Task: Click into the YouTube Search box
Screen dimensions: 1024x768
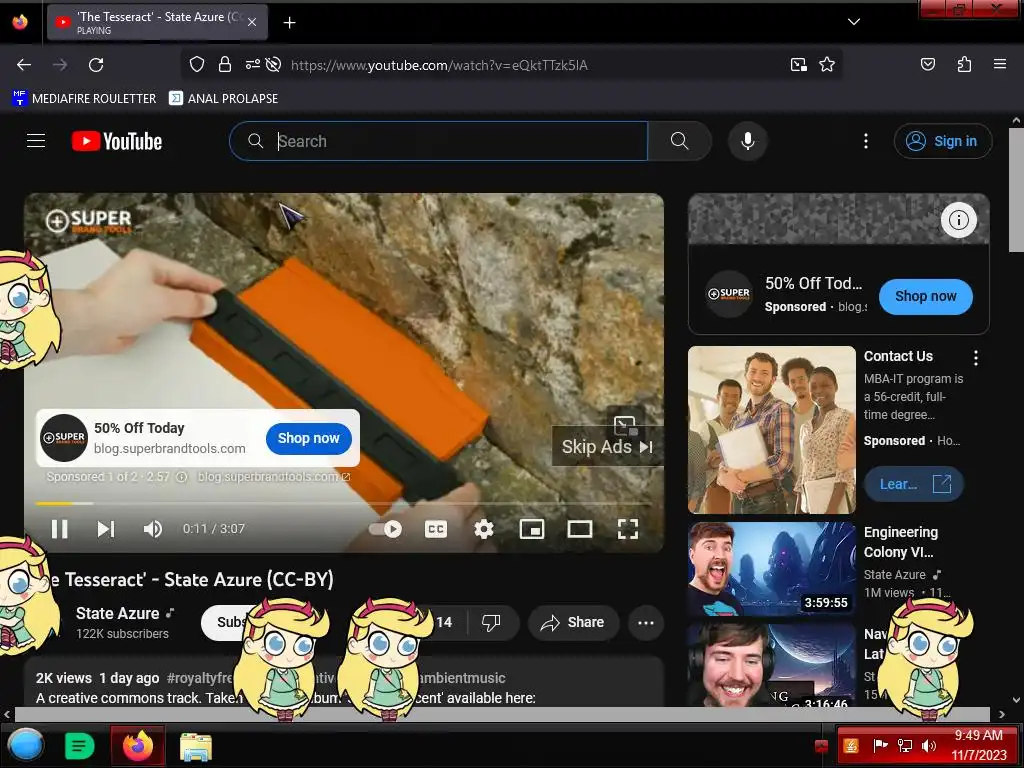Action: tap(439, 141)
